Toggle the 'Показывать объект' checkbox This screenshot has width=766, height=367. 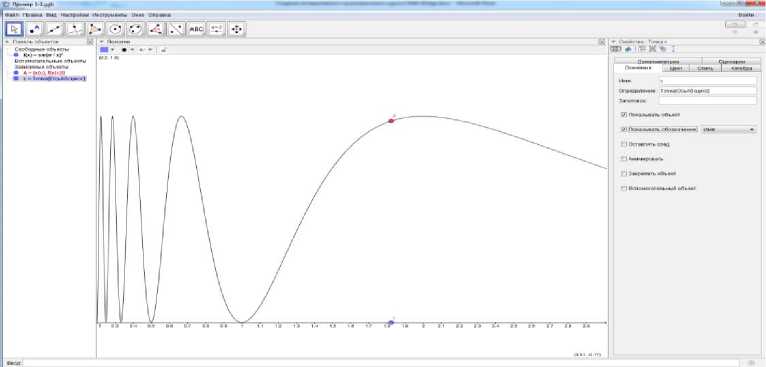click(624, 114)
